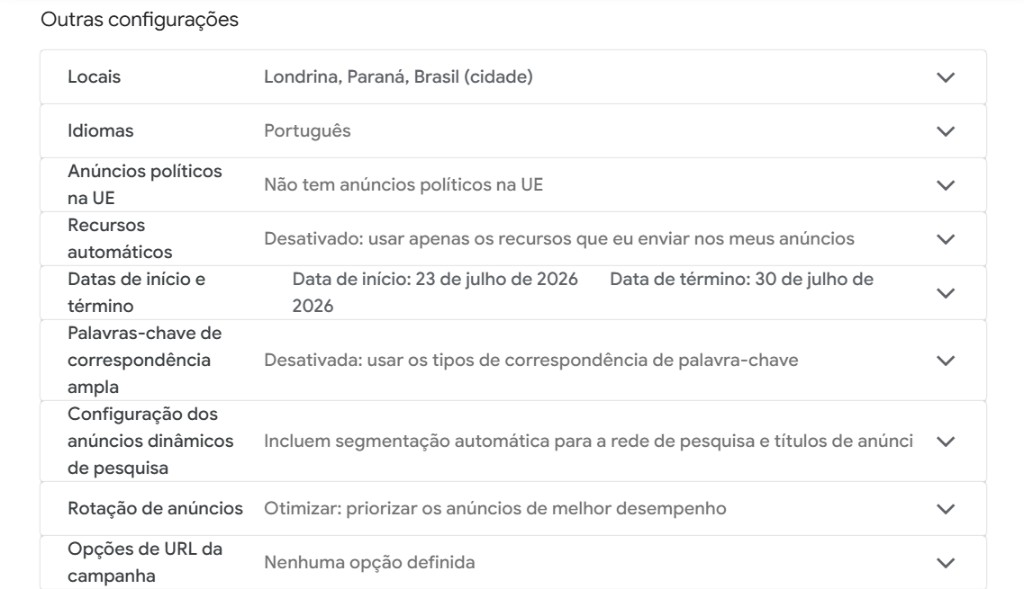Click the Idiomas setting label
This screenshot has width=1024, height=589.
(x=100, y=131)
